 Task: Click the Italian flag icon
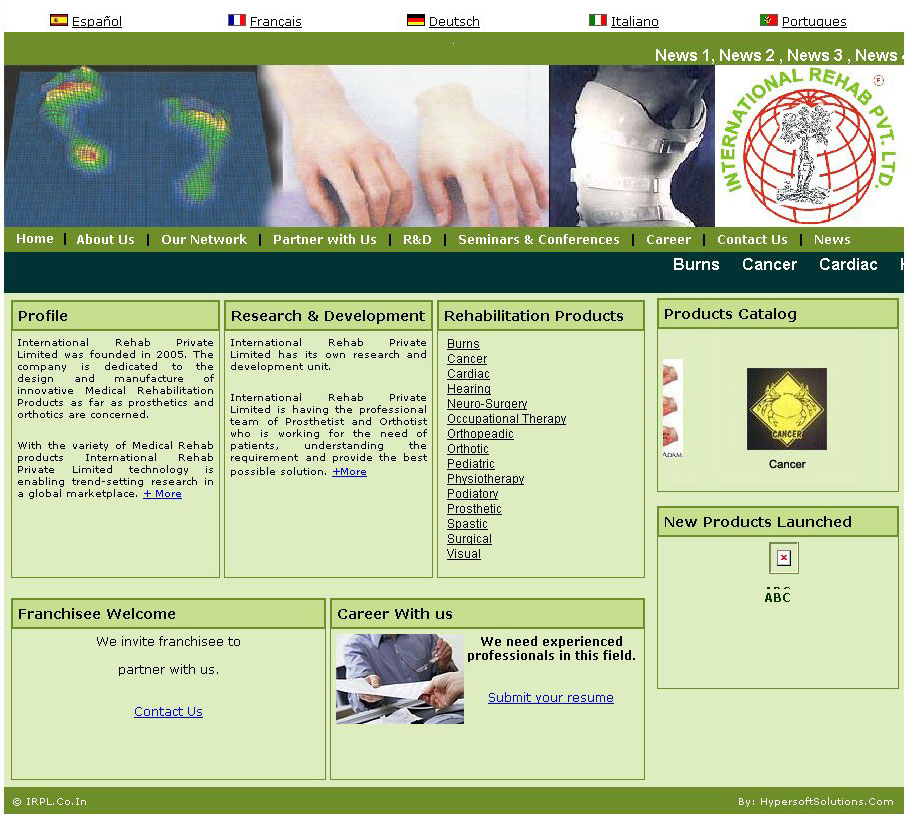[x=598, y=20]
